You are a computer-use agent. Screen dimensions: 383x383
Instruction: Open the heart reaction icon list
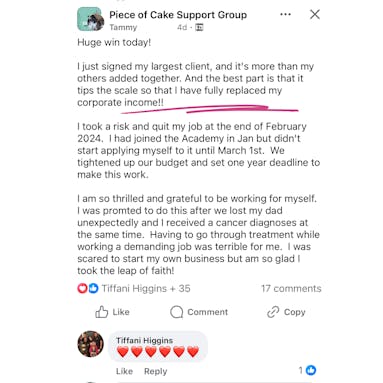pos(82,288)
